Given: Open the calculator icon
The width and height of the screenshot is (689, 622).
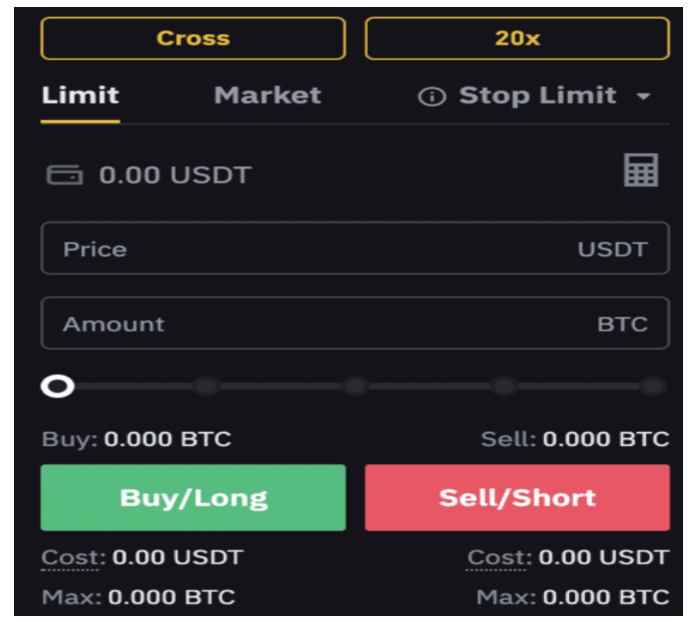Looking at the screenshot, I should (x=641, y=170).
